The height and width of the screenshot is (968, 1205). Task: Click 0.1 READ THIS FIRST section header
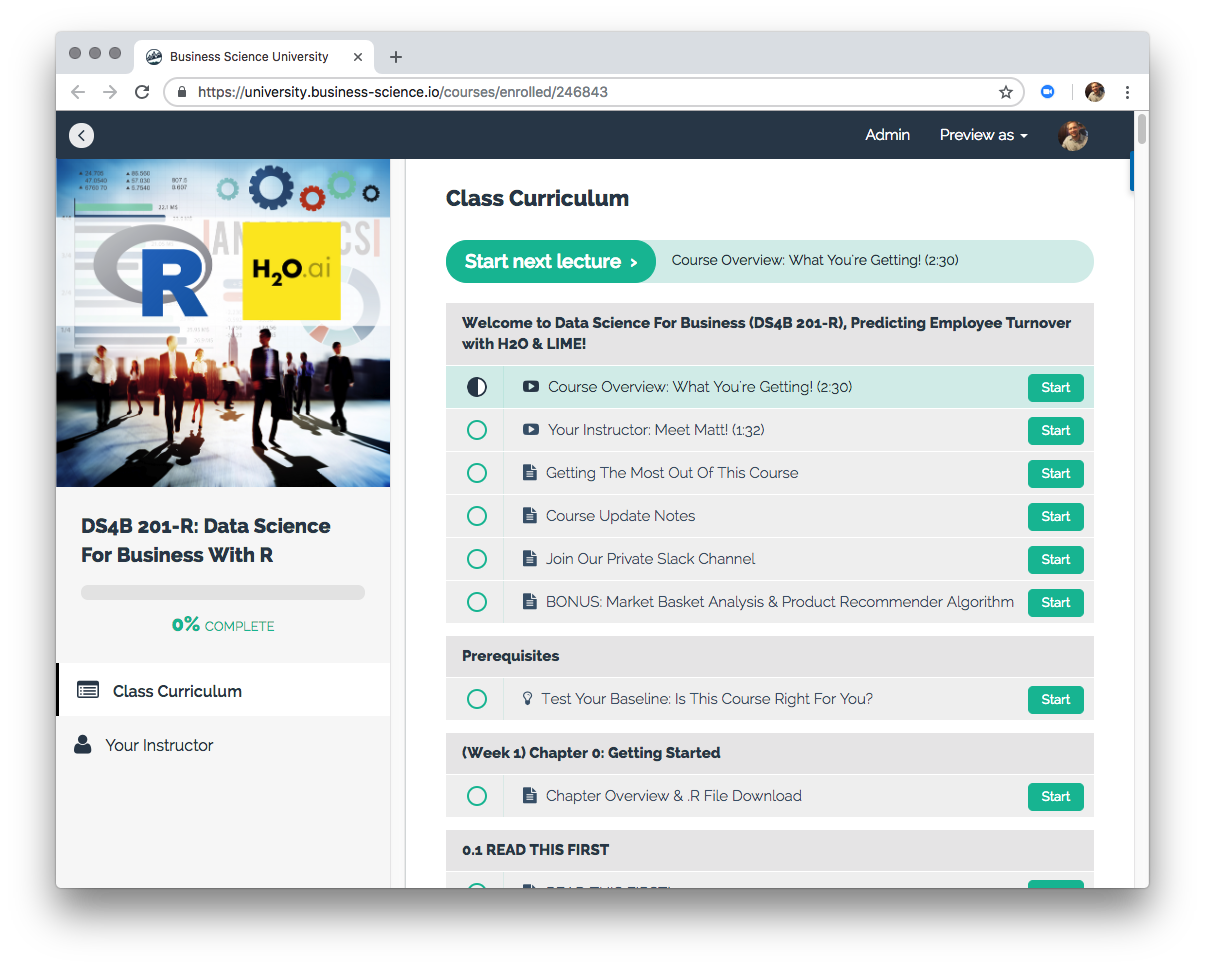(x=770, y=850)
